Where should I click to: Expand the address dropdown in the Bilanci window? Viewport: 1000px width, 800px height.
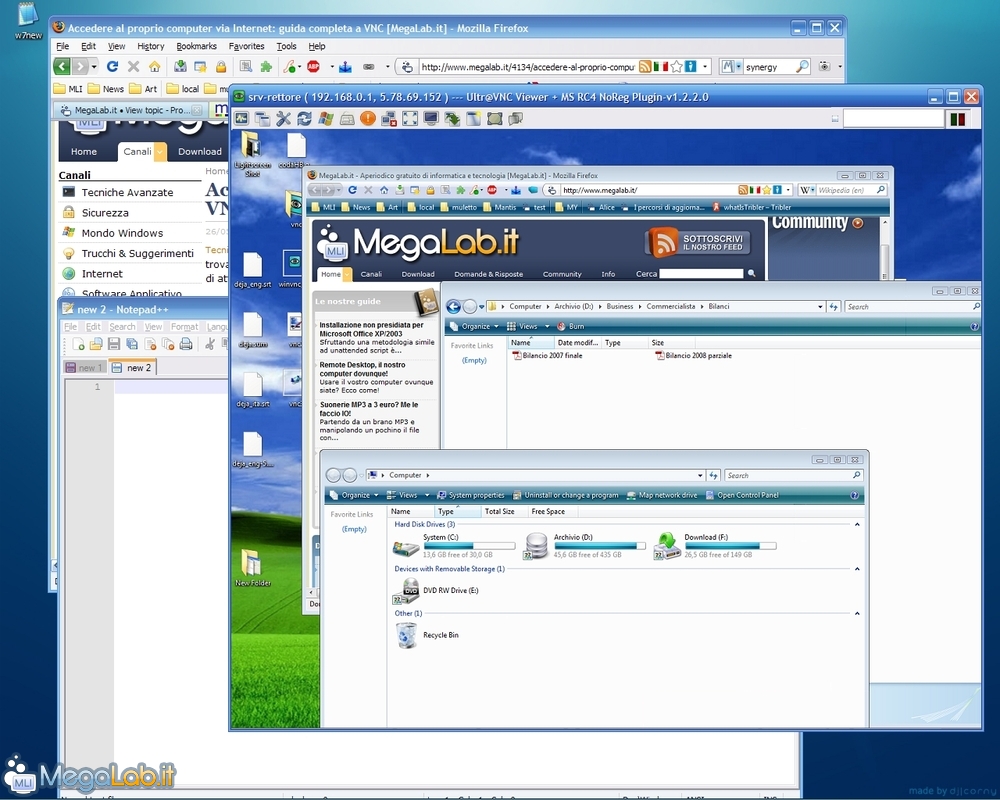[x=820, y=307]
